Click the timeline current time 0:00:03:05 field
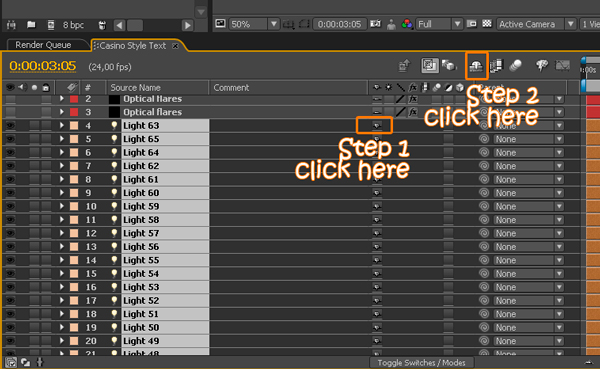The width and height of the screenshot is (600, 369). (42, 66)
